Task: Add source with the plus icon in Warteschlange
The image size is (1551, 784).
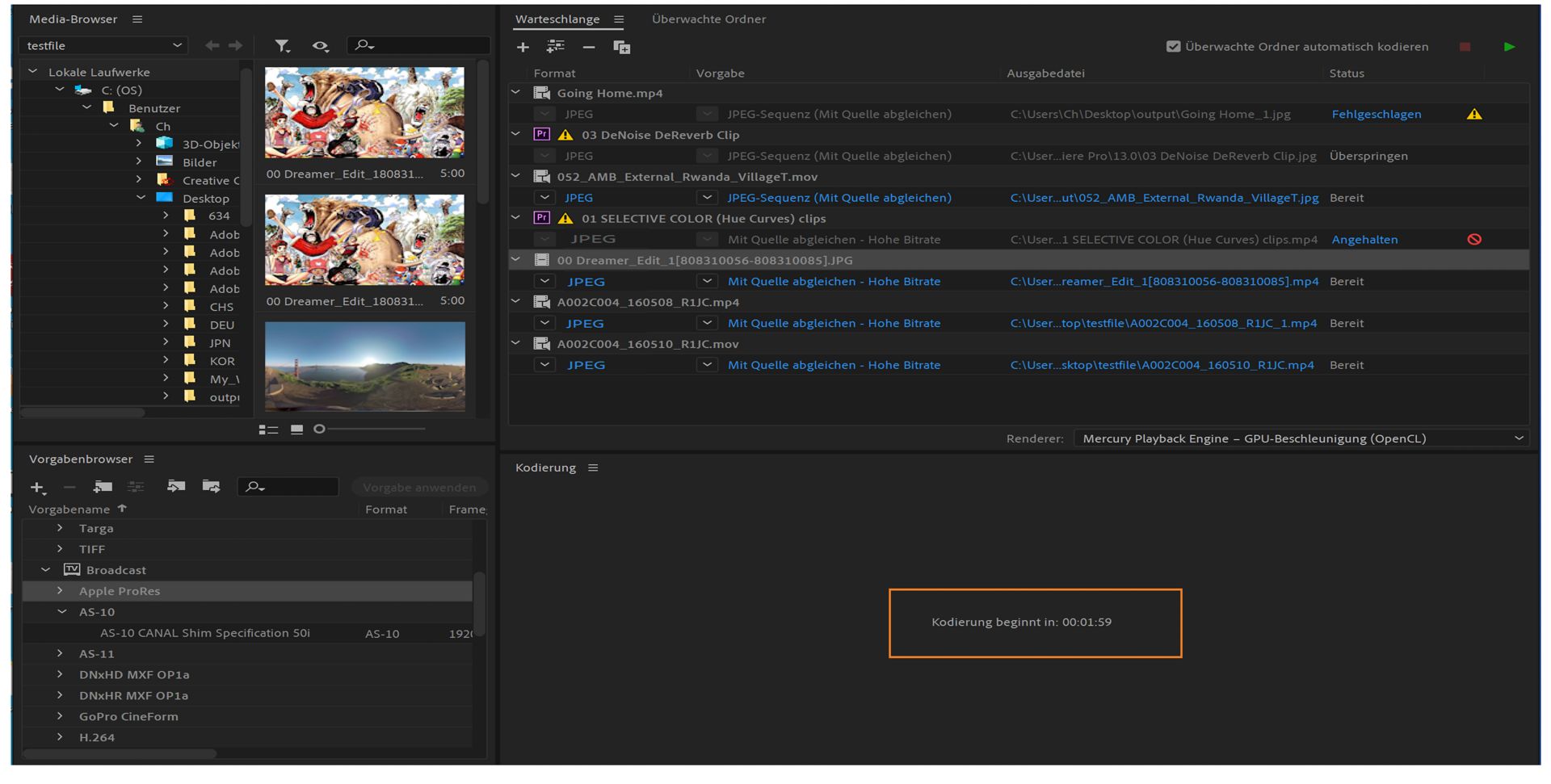Action: [x=523, y=48]
